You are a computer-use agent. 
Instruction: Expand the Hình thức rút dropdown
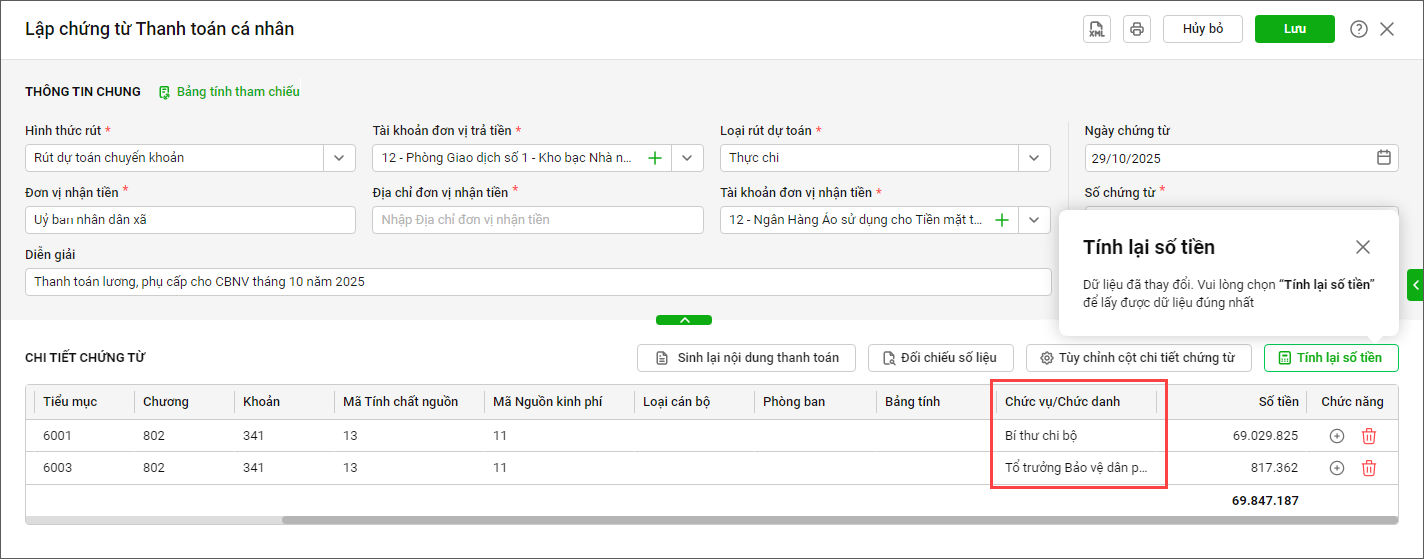coord(339,158)
